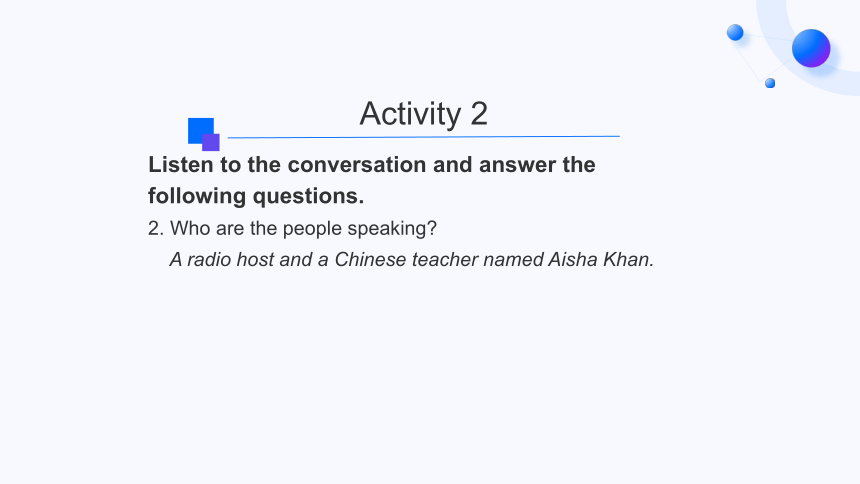Click the name "Aisha Khan." in the answer
This screenshot has width=860, height=484.
point(601,260)
